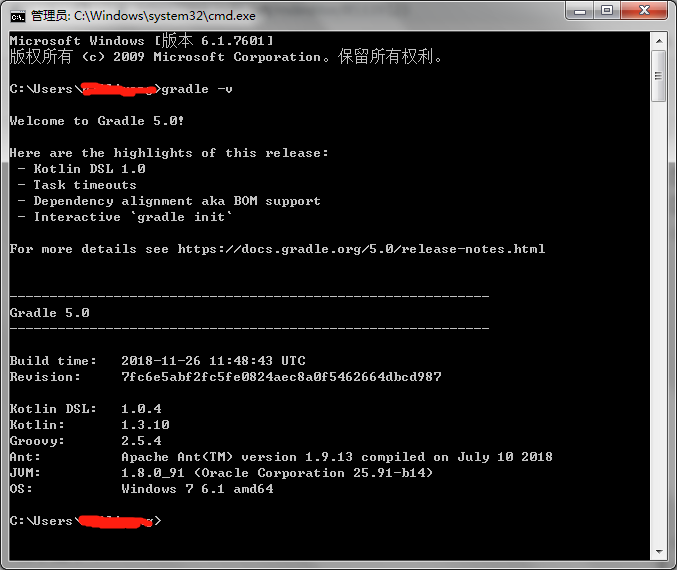Click Groovy version 2.5.4
677x570 pixels.
click(x=141, y=440)
